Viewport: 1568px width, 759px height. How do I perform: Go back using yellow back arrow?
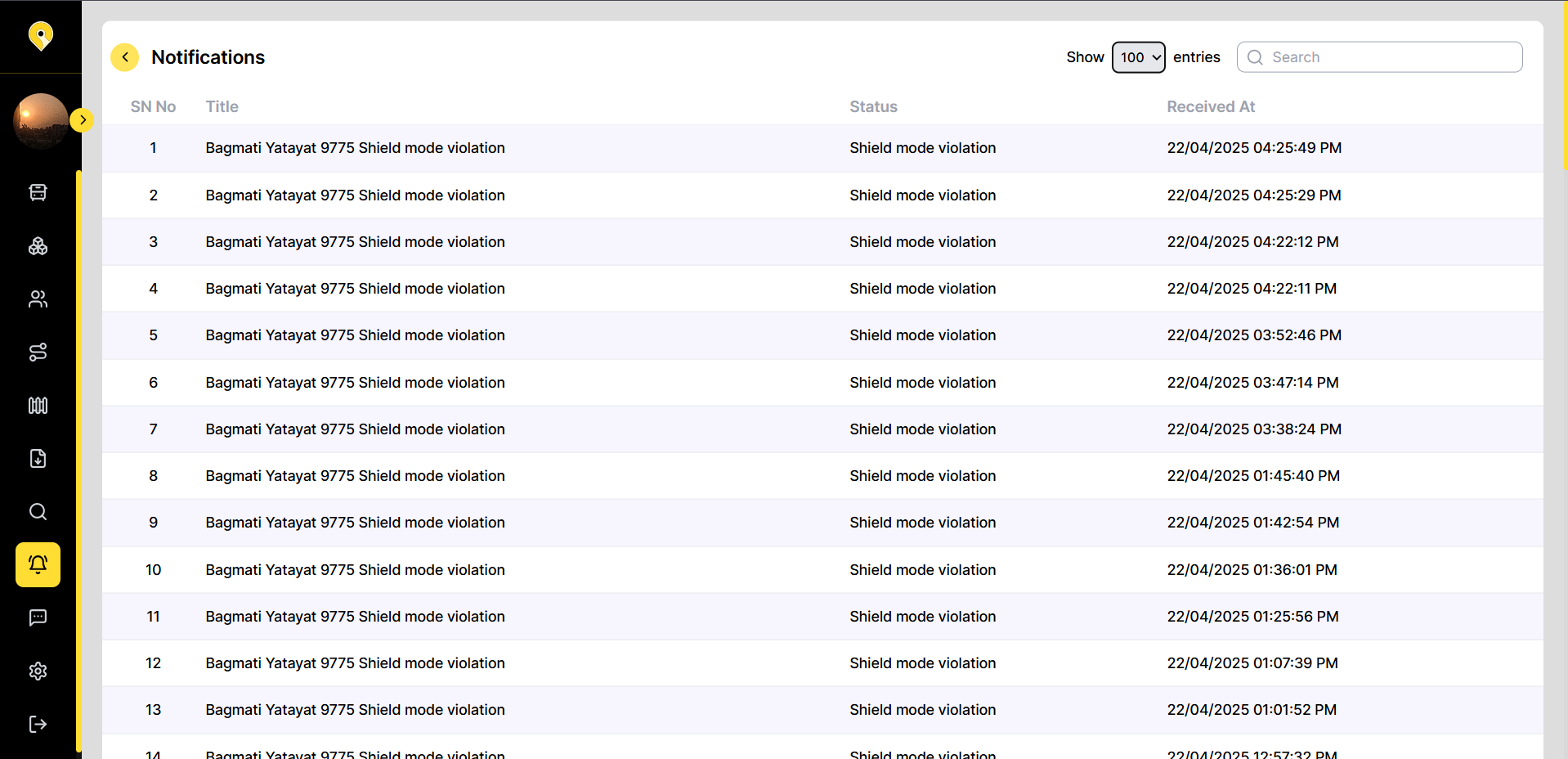click(x=124, y=57)
